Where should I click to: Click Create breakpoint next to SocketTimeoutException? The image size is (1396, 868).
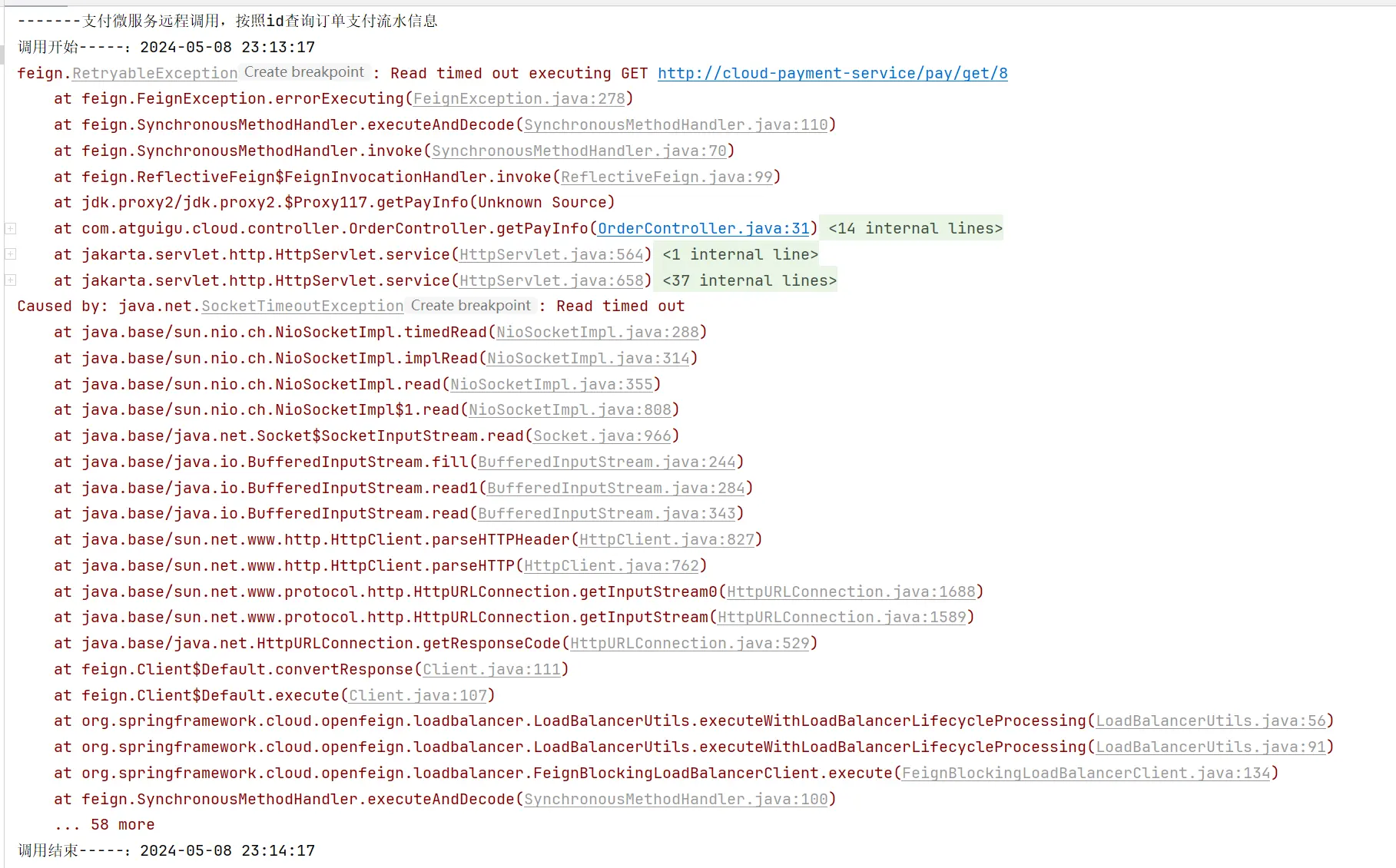(x=470, y=306)
